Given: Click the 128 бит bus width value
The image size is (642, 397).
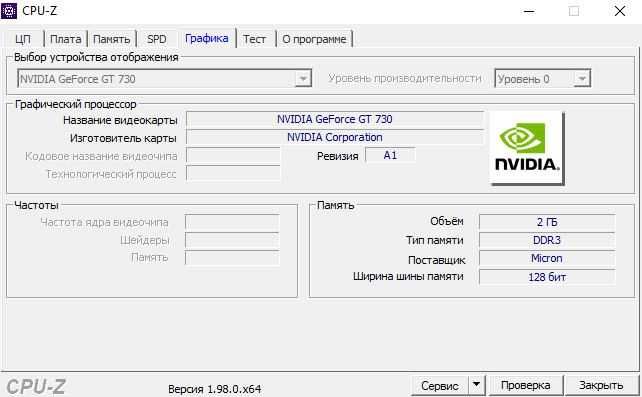Looking at the screenshot, I should click(547, 277).
